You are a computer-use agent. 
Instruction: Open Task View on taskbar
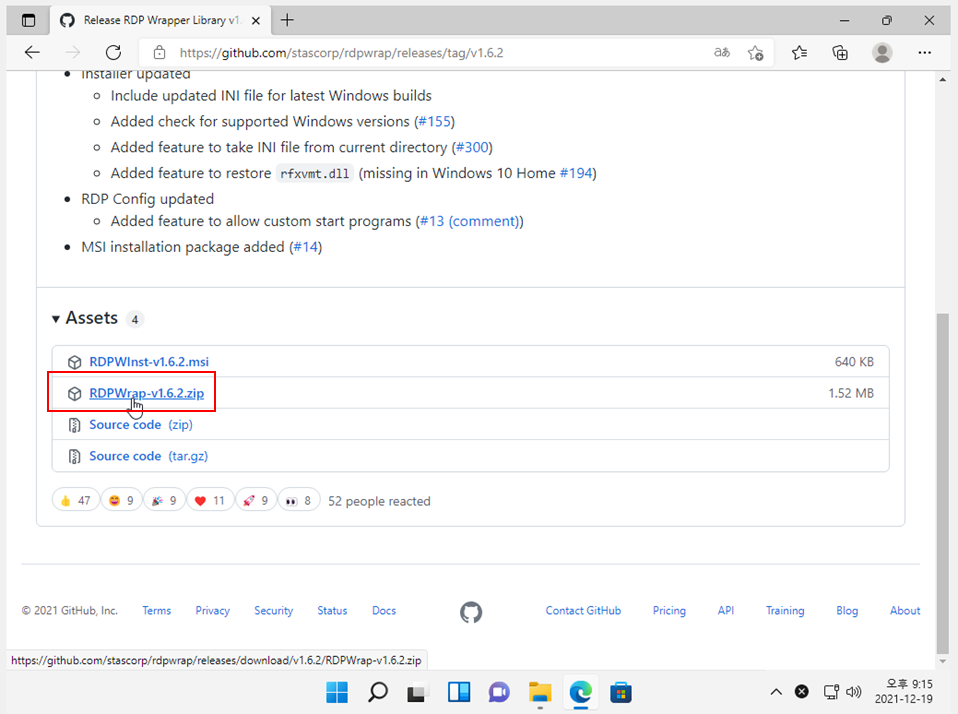click(x=418, y=692)
